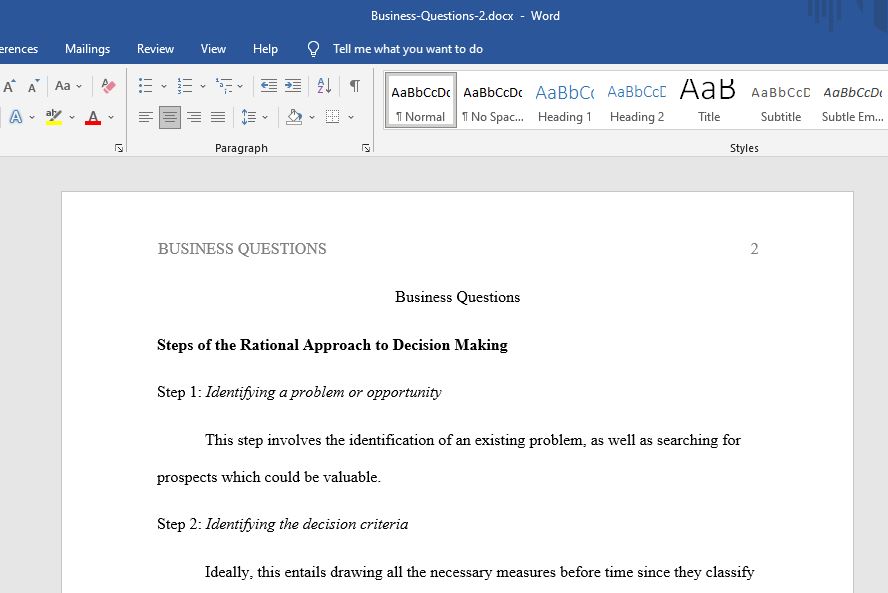The width and height of the screenshot is (888, 593).
Task: Click the Multilevel List icon
Action: point(224,86)
